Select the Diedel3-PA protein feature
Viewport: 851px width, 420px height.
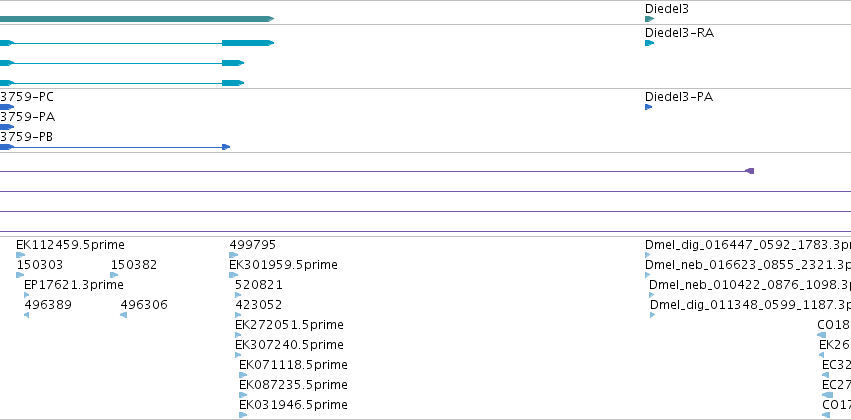[x=648, y=107]
